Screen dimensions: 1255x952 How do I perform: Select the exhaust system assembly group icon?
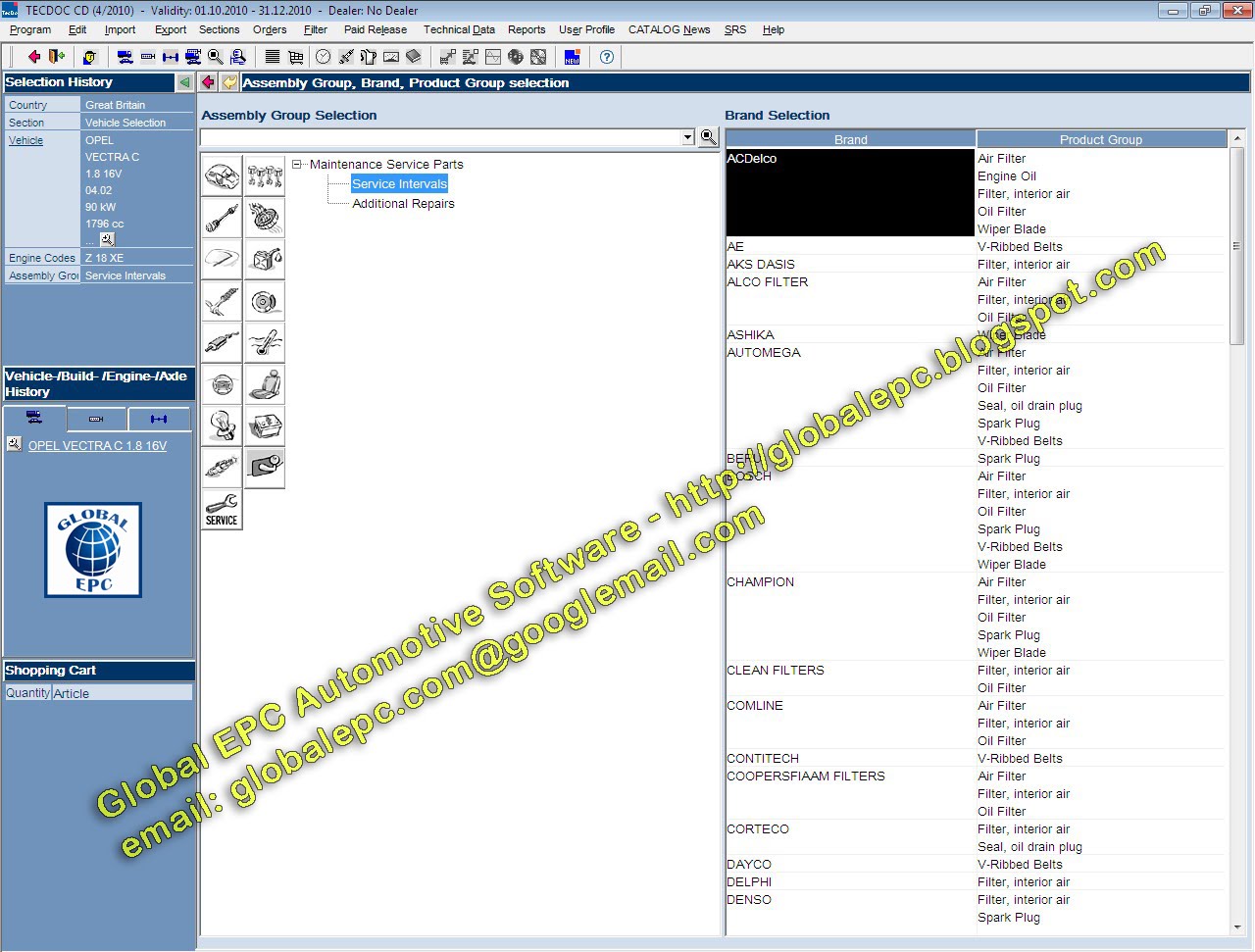click(222, 343)
